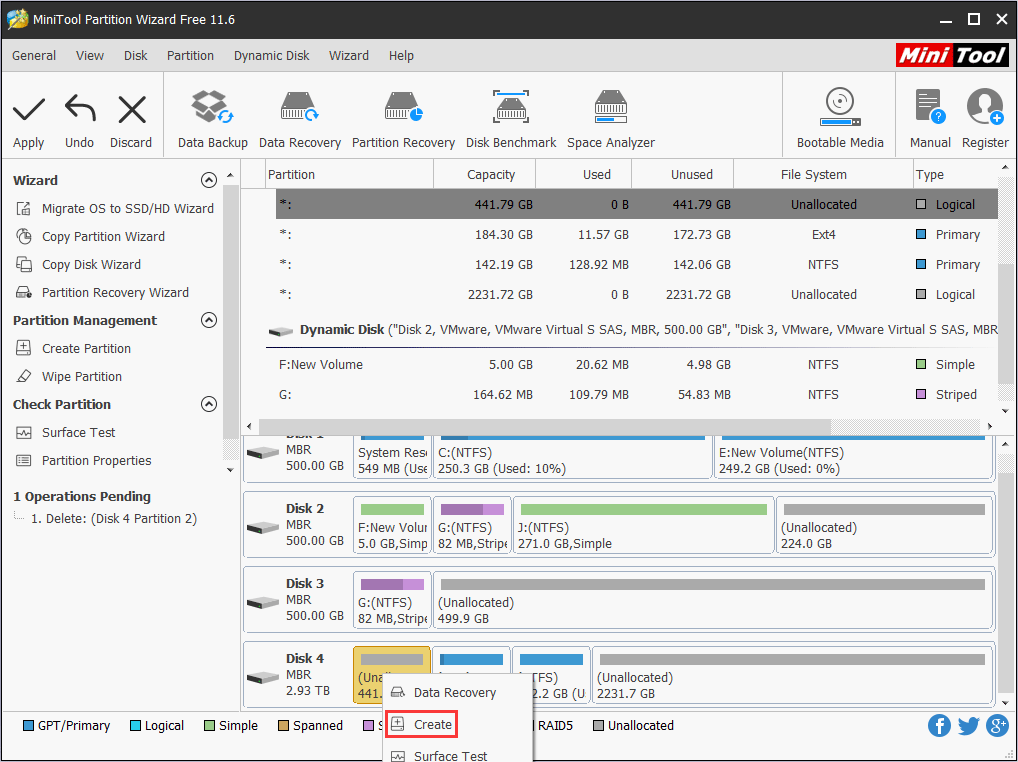Click the Bootable Media icon

point(839,106)
